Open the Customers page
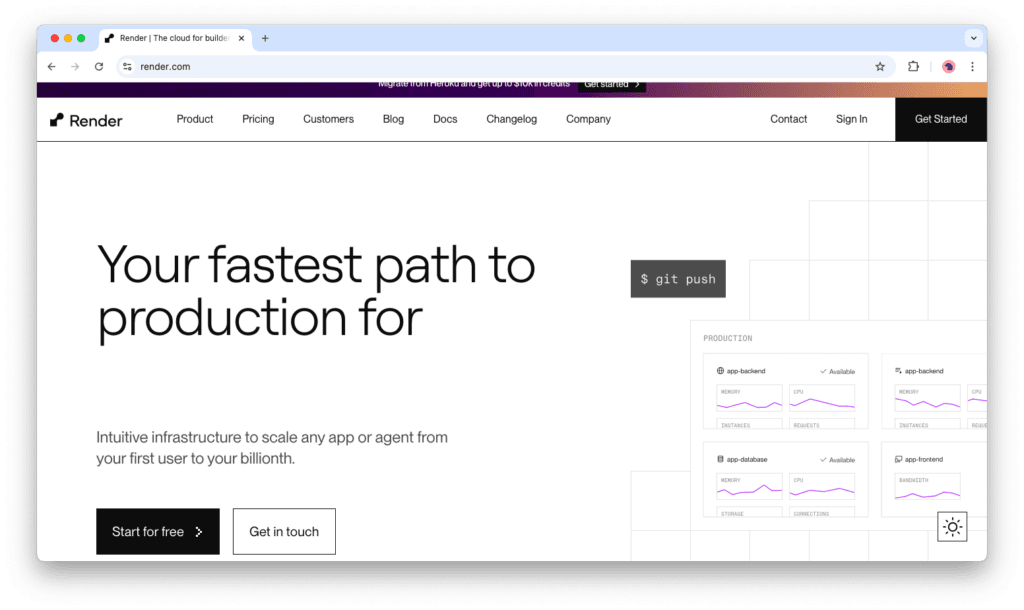This screenshot has width=1024, height=610. click(x=328, y=119)
